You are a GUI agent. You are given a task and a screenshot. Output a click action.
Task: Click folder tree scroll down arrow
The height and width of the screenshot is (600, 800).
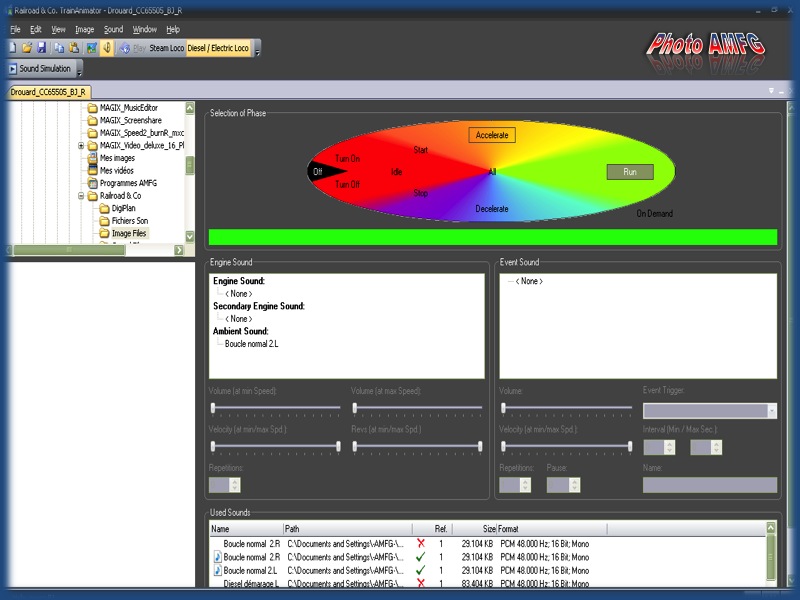coord(190,237)
